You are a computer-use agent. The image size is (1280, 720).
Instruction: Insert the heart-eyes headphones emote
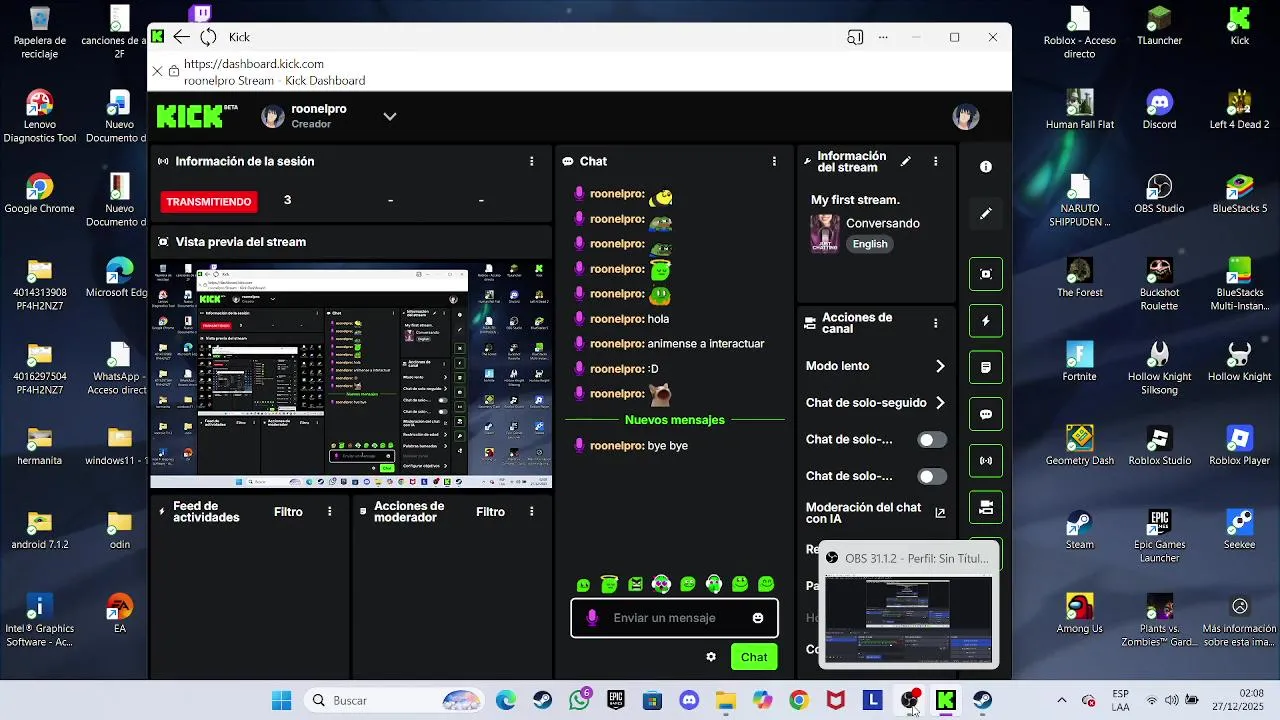[x=662, y=584]
